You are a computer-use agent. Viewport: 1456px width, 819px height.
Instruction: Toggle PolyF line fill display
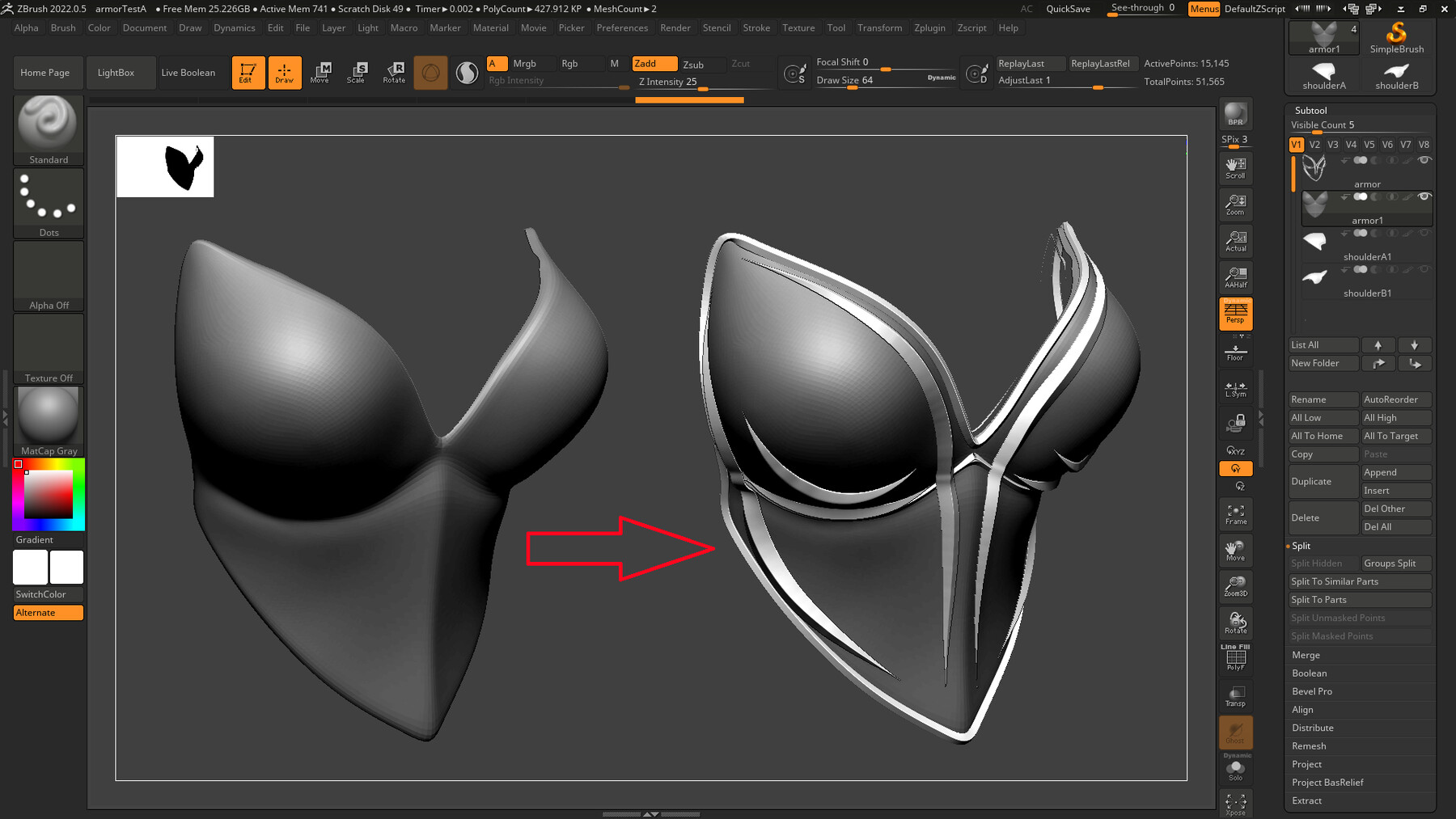[x=1235, y=659]
